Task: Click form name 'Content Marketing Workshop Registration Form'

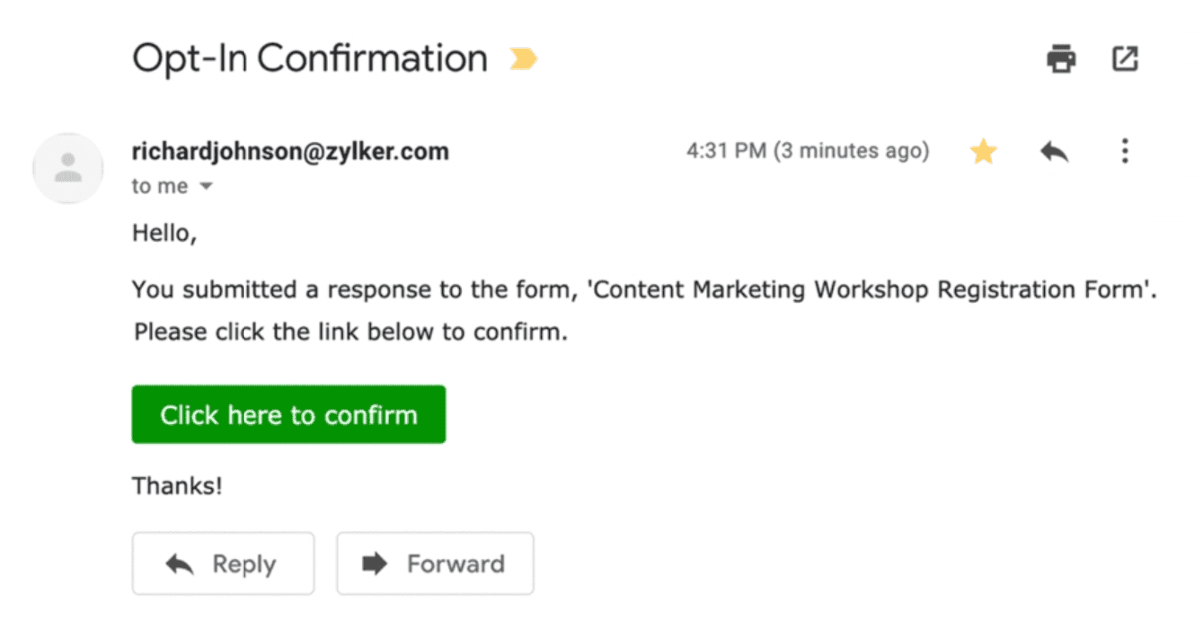Action: tap(870, 290)
